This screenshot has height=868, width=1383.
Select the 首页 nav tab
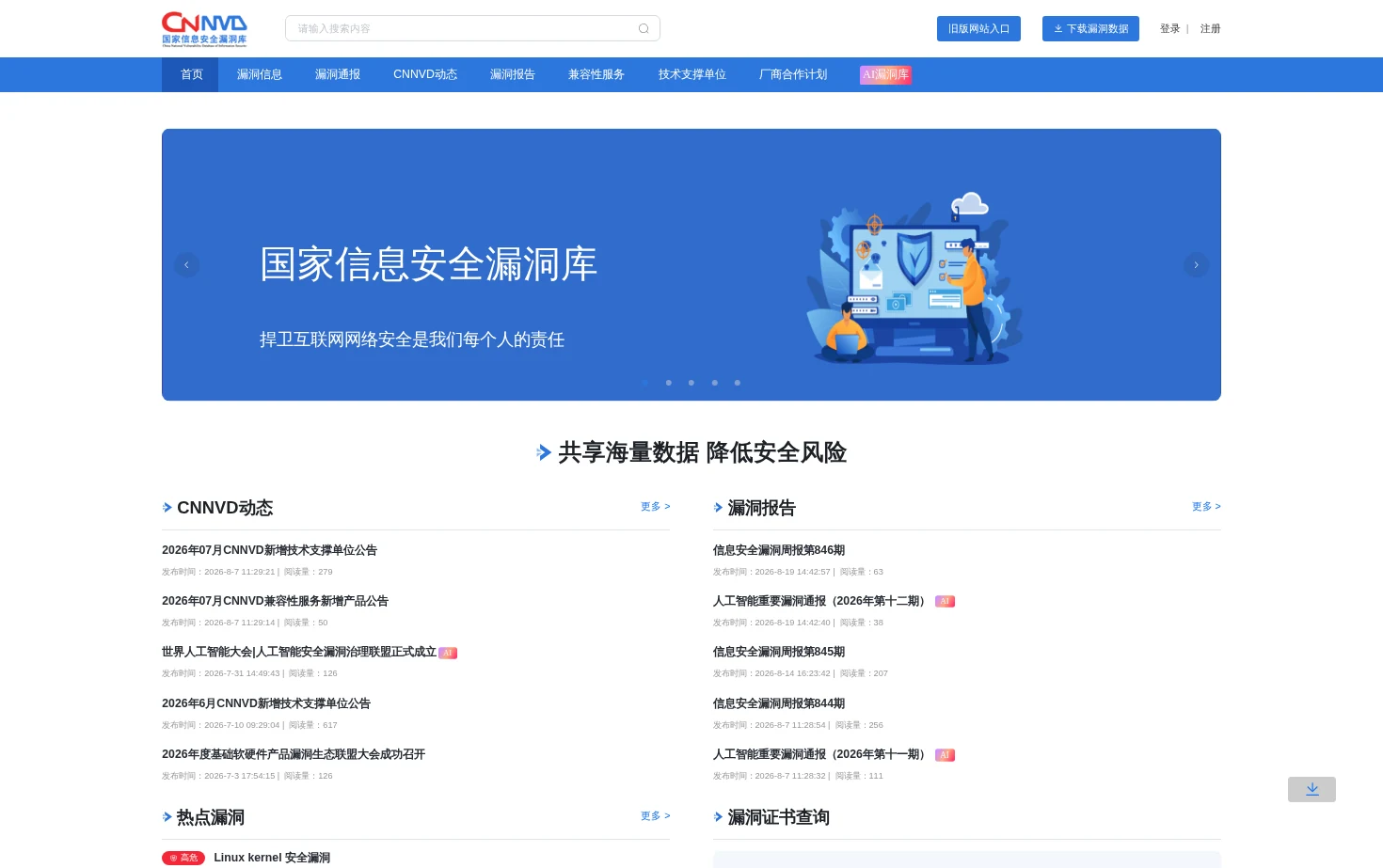[191, 74]
